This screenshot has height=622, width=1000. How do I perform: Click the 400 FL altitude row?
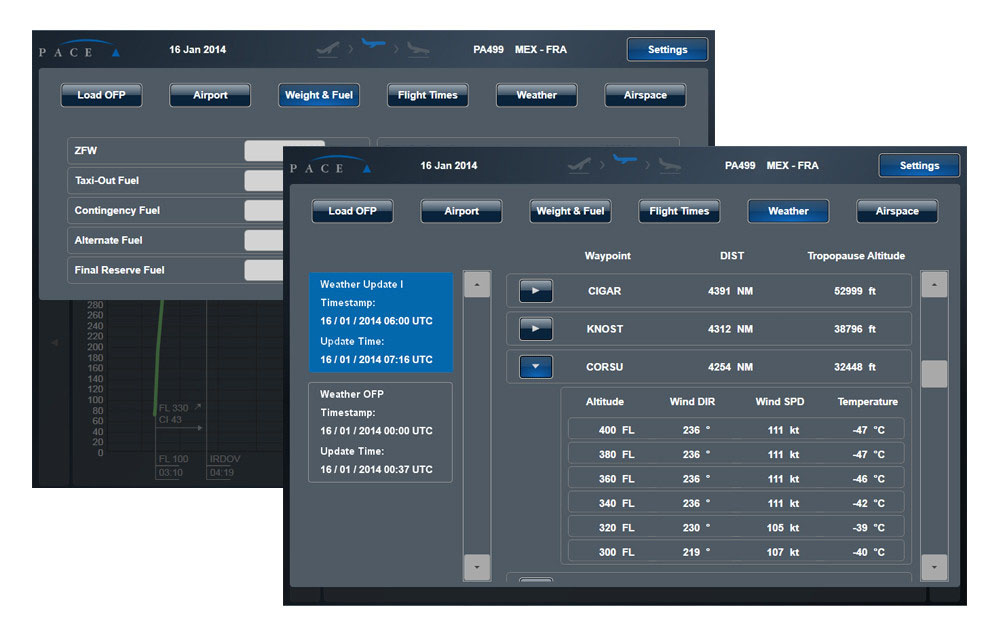(x=736, y=430)
